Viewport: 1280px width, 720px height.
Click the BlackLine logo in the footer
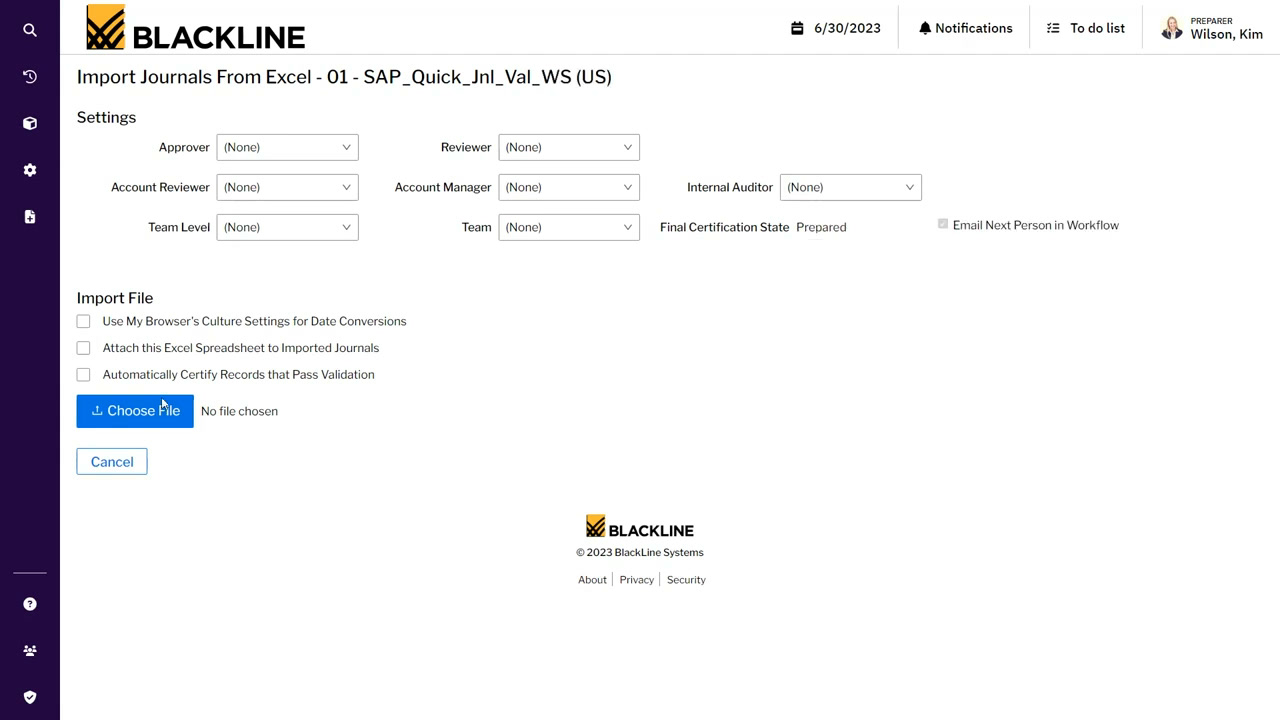tap(640, 527)
